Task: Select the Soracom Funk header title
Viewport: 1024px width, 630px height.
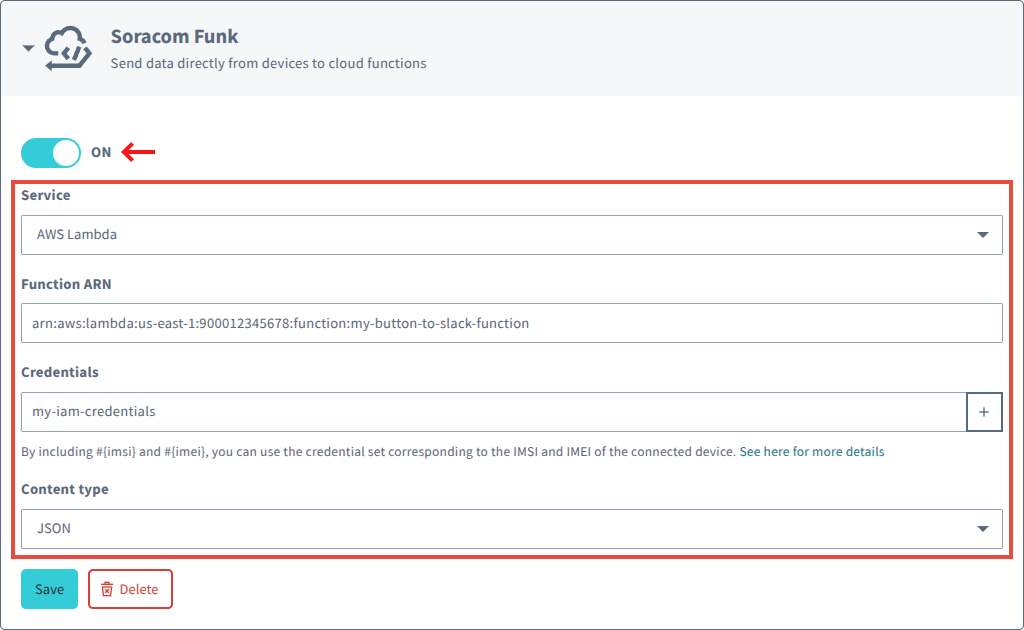Action: 175,36
